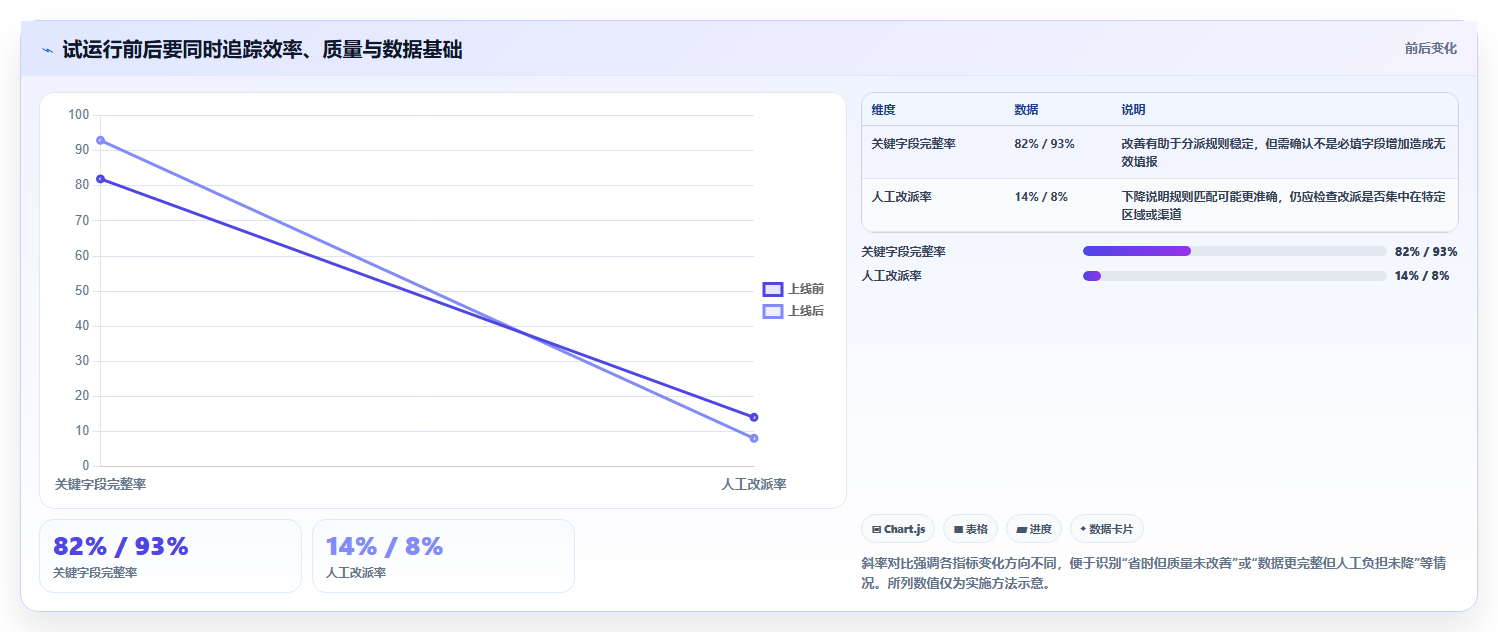Screen dimensions: 1498x632
Task: Click the 关键字段完整率 progress bar
Action: click(1234, 251)
